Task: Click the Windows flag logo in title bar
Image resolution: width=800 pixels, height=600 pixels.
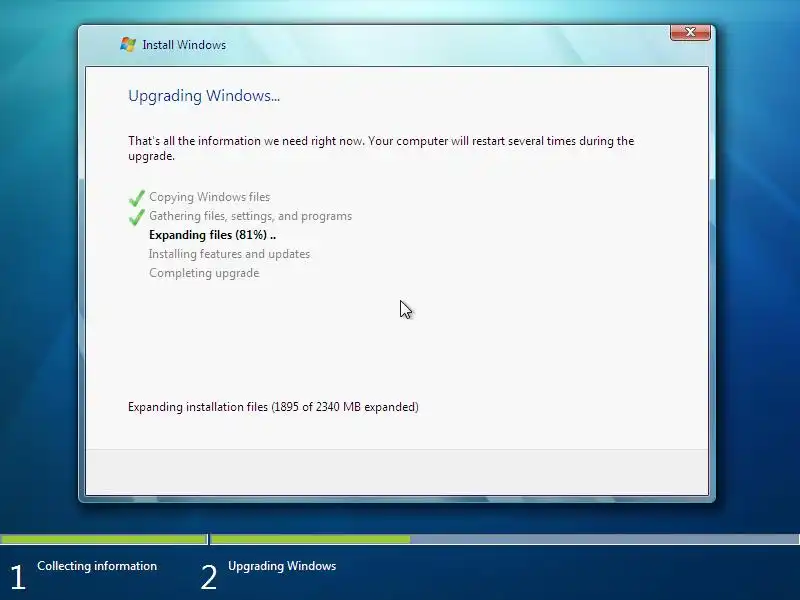Action: pyautogui.click(x=128, y=44)
